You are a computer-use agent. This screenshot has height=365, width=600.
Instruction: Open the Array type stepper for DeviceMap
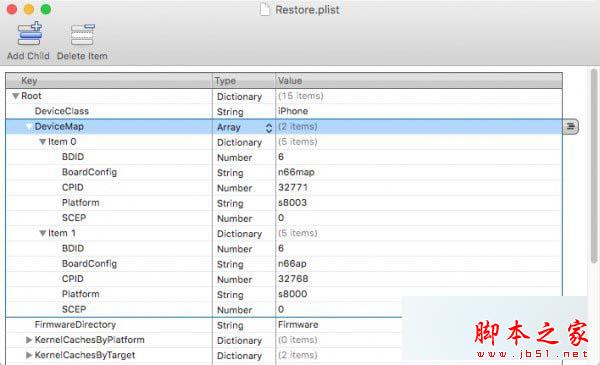coord(269,127)
